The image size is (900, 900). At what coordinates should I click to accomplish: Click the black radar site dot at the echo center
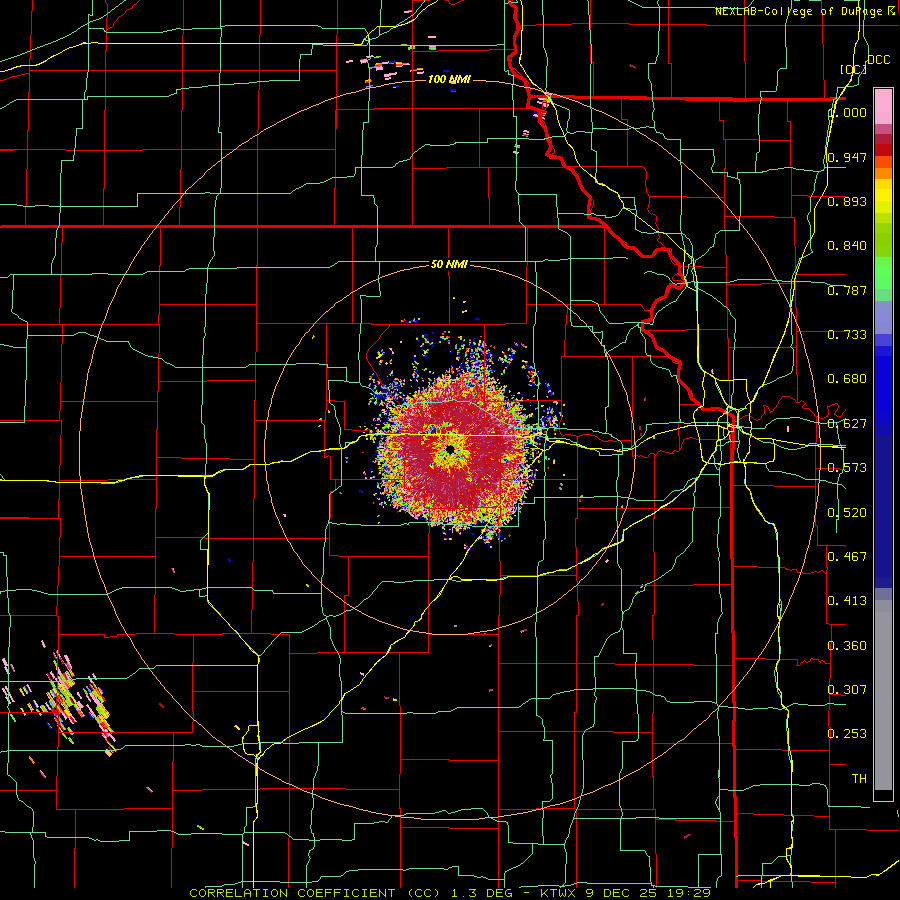(x=450, y=449)
